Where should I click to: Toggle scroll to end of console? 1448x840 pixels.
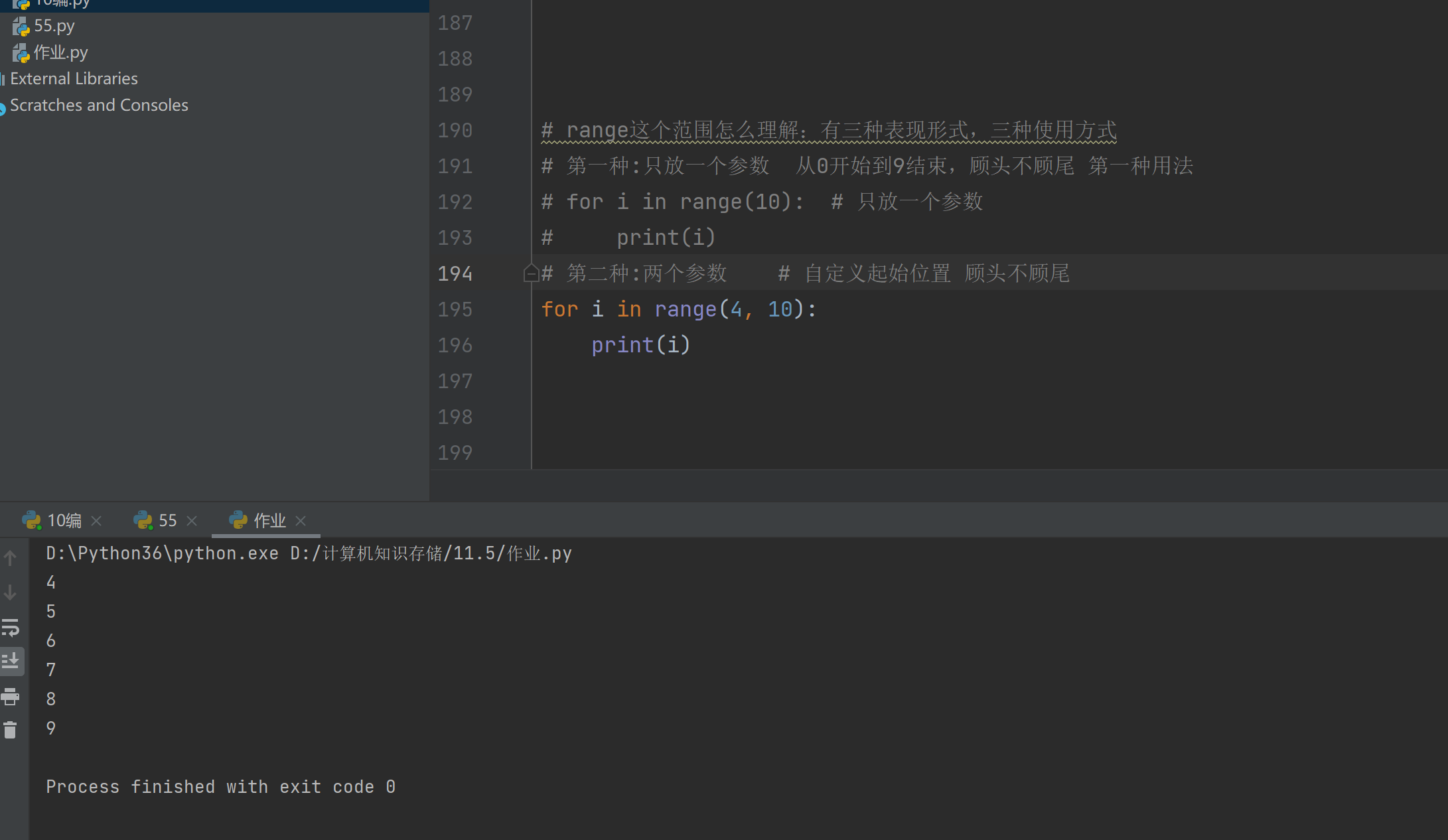coord(11,662)
